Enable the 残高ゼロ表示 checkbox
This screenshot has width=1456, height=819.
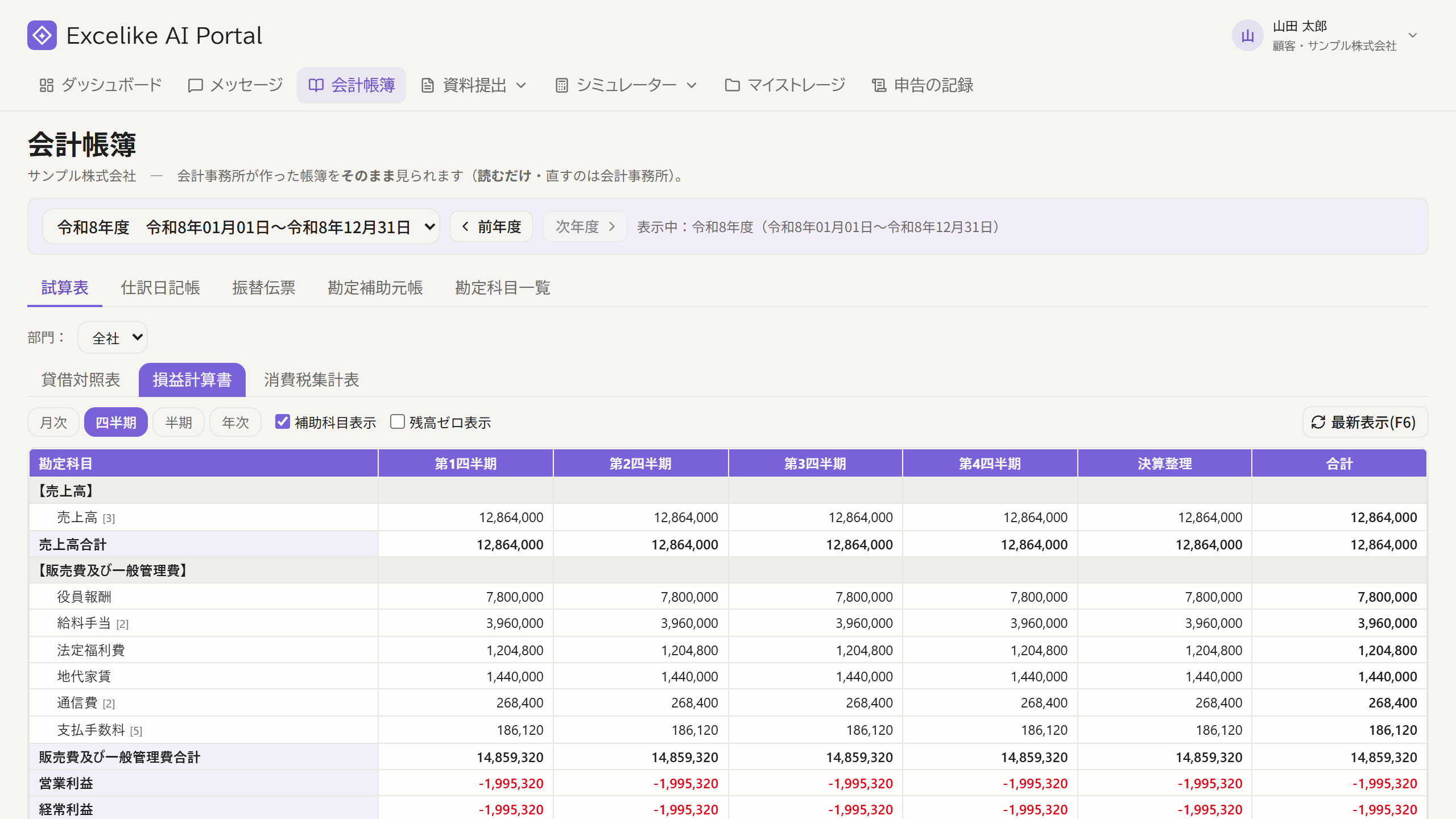click(x=398, y=421)
